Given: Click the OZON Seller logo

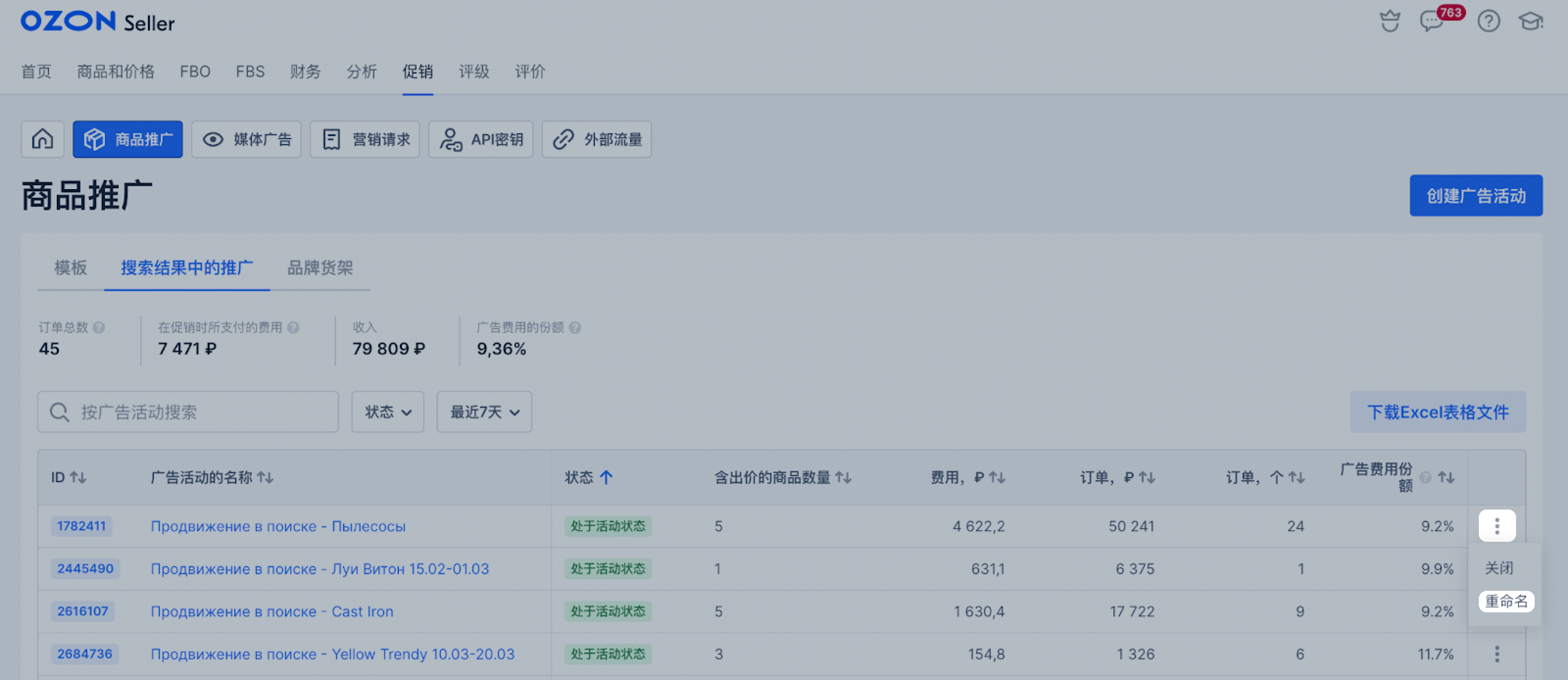Looking at the screenshot, I should click(98, 22).
